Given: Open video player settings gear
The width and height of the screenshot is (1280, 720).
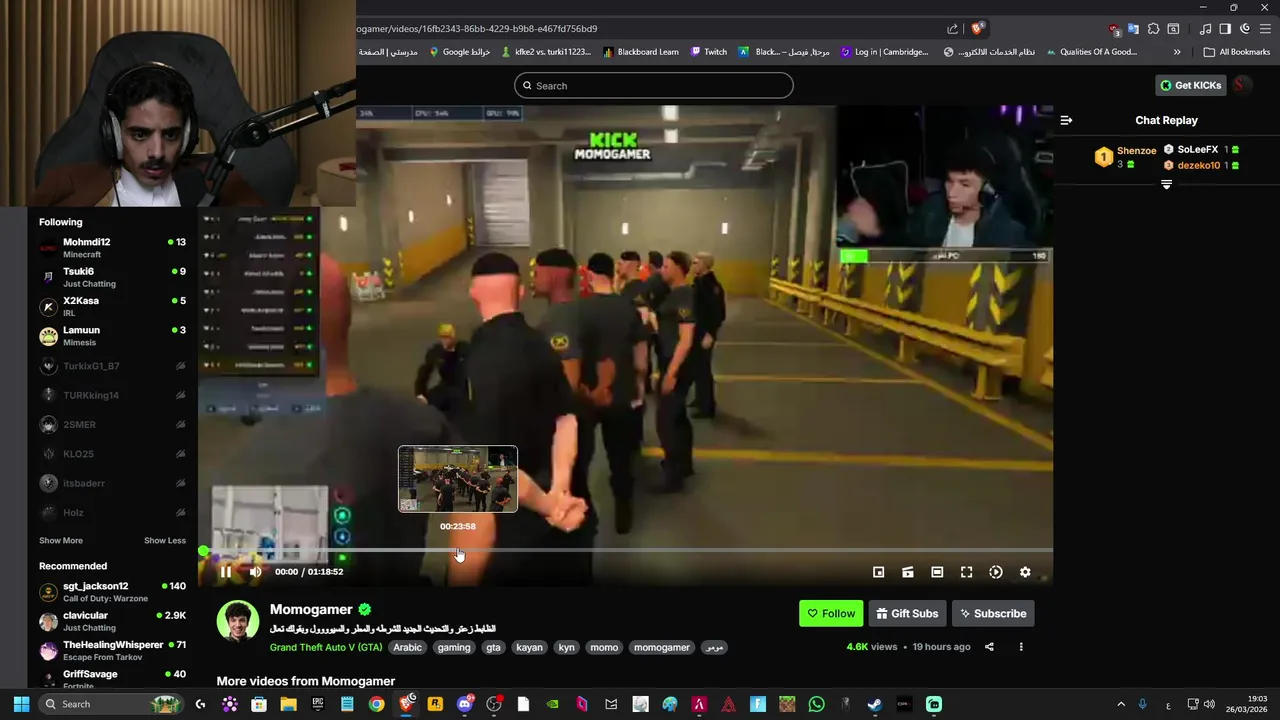Looking at the screenshot, I should (x=1025, y=572).
